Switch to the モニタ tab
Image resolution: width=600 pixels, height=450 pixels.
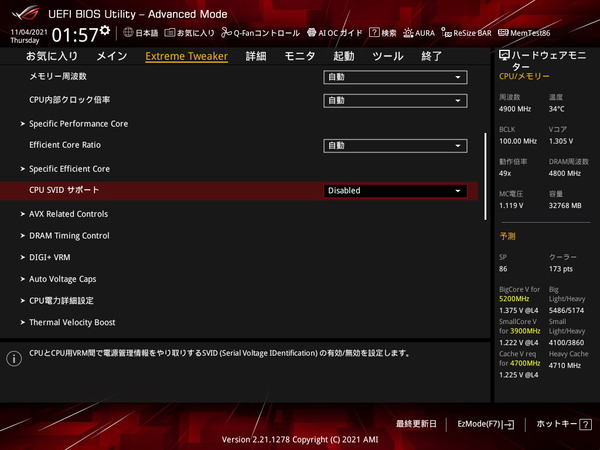pyautogui.click(x=300, y=56)
